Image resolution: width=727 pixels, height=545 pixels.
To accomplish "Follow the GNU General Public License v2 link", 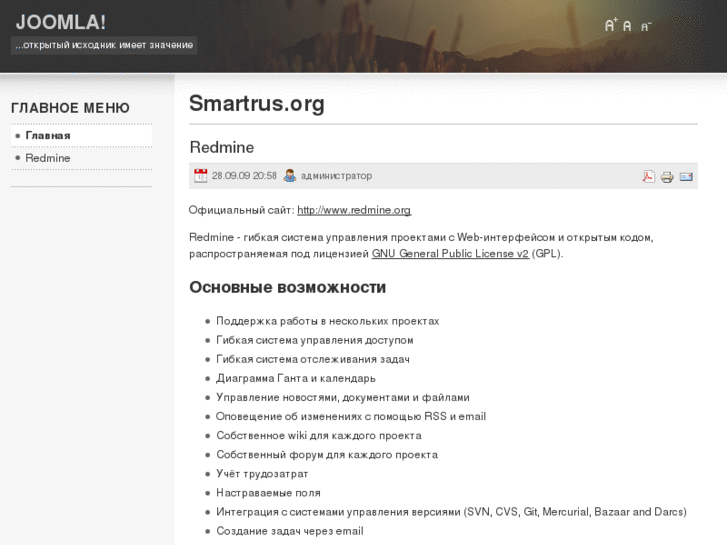I will tap(450, 254).
